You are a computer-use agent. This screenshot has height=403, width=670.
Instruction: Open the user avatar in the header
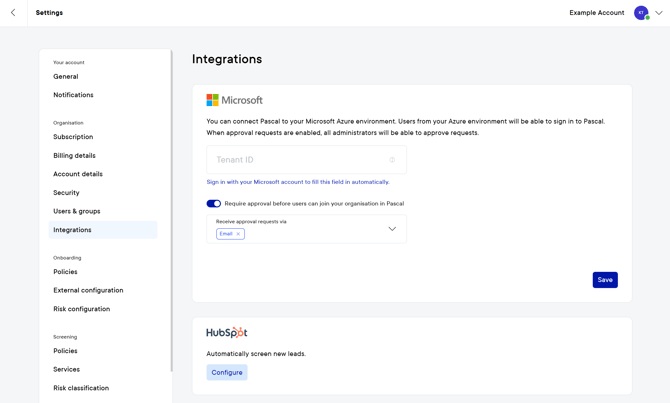click(x=641, y=13)
